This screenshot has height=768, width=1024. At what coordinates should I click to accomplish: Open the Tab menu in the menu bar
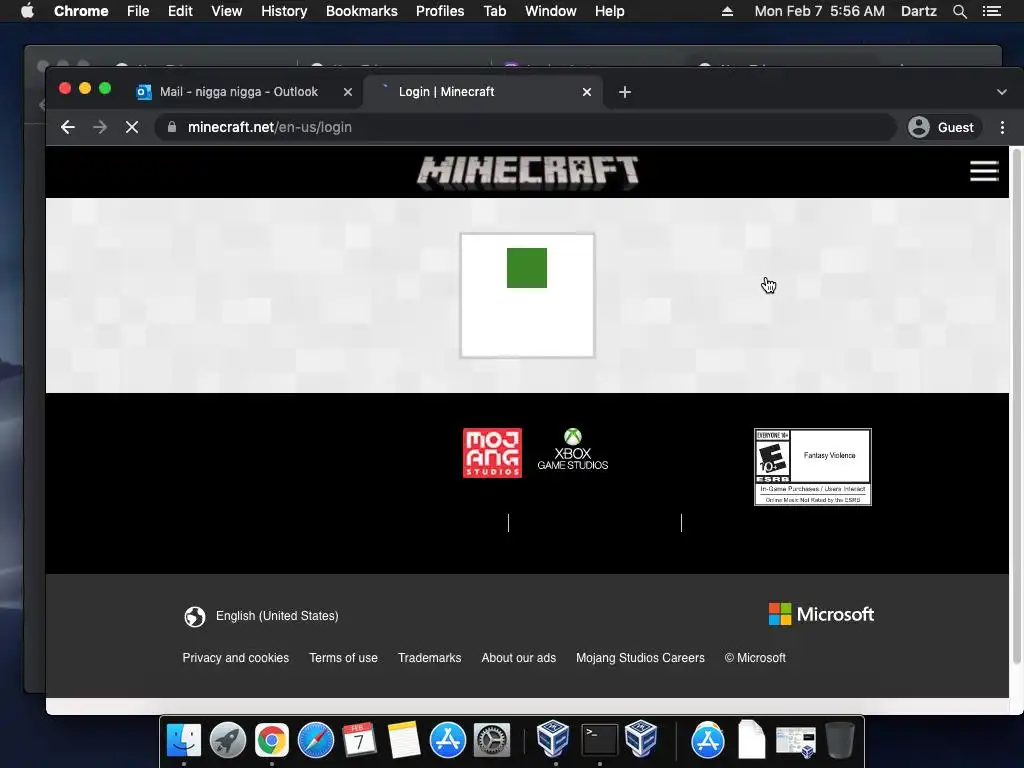point(494,11)
